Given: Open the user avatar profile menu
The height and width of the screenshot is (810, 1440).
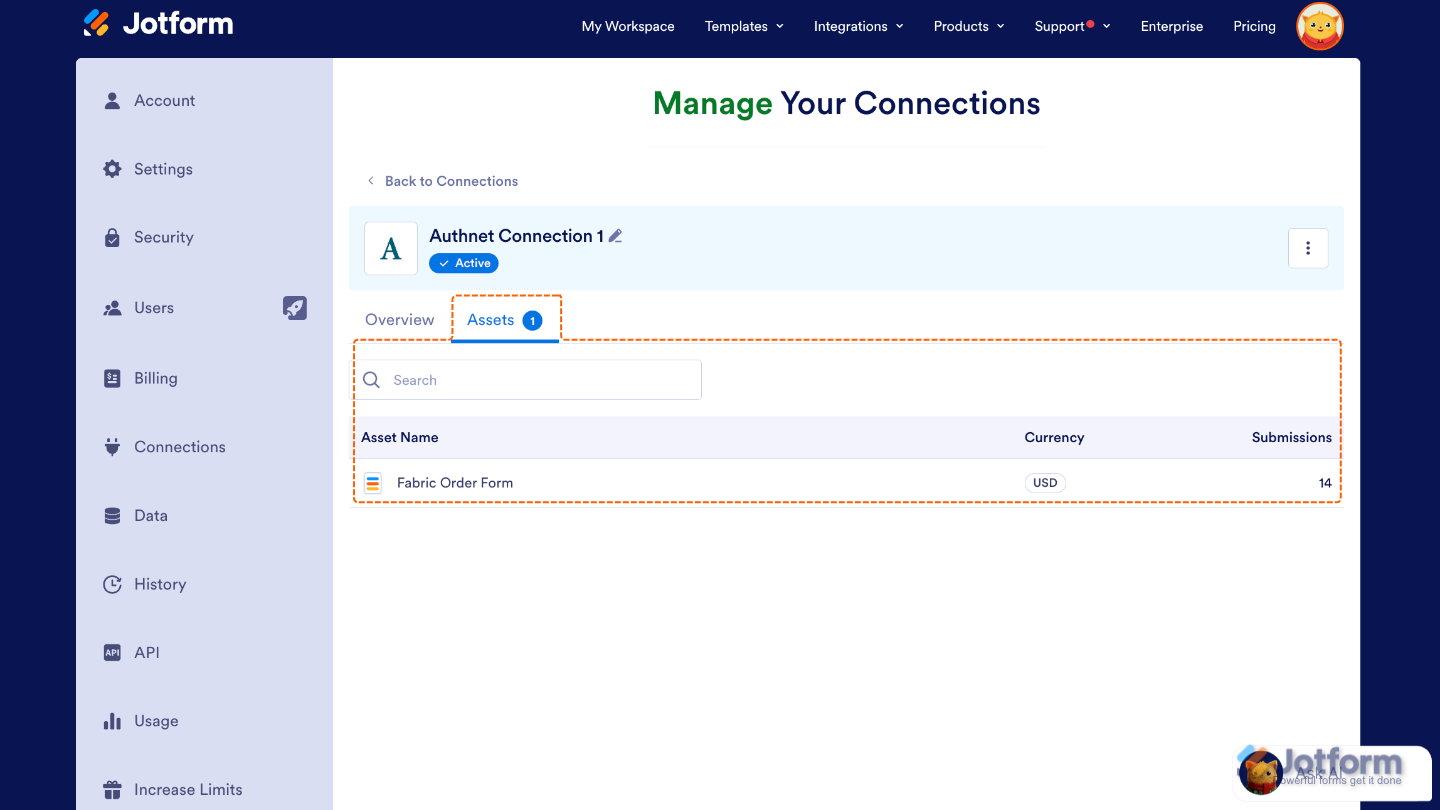Looking at the screenshot, I should pos(1319,27).
